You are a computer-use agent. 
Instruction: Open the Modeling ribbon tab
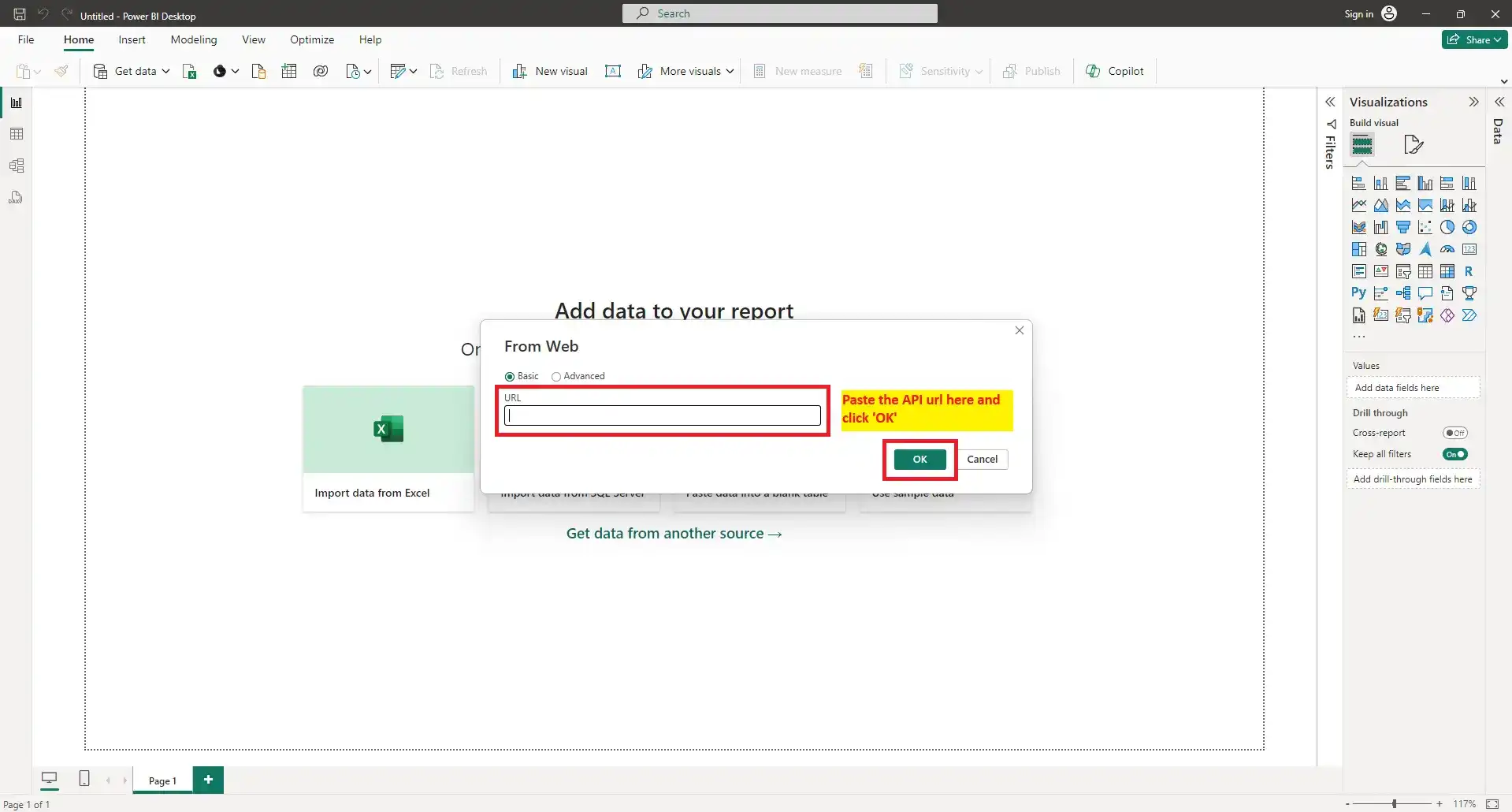193,39
